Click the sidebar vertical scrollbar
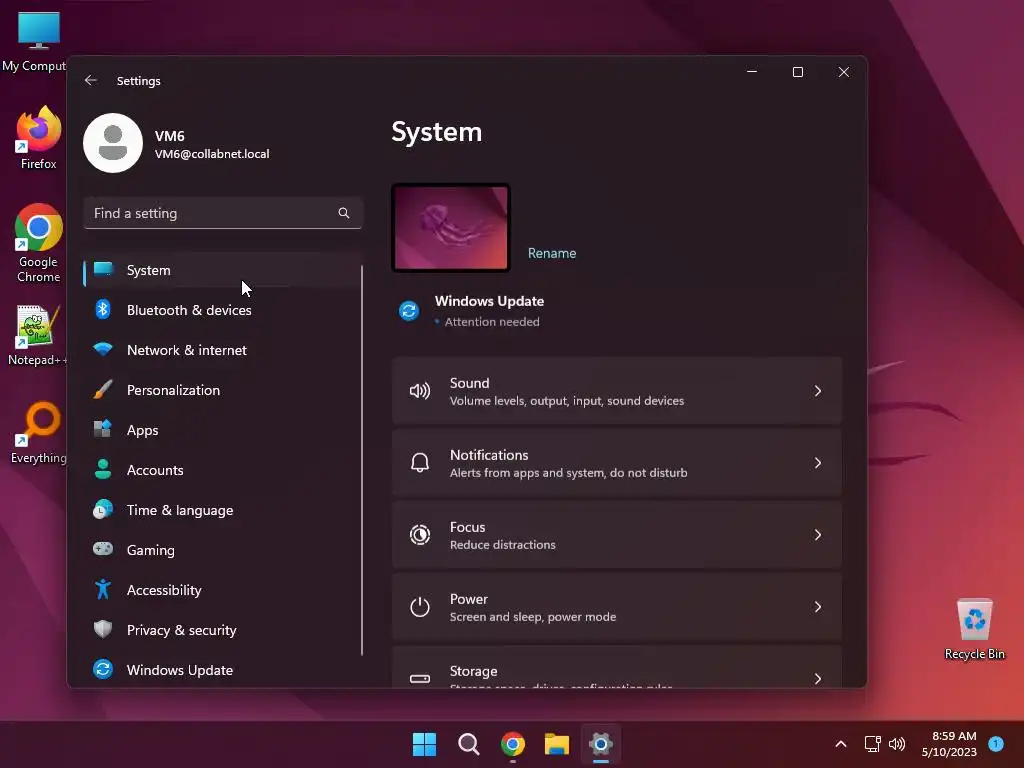Screen dimensions: 1024x768 362,460
